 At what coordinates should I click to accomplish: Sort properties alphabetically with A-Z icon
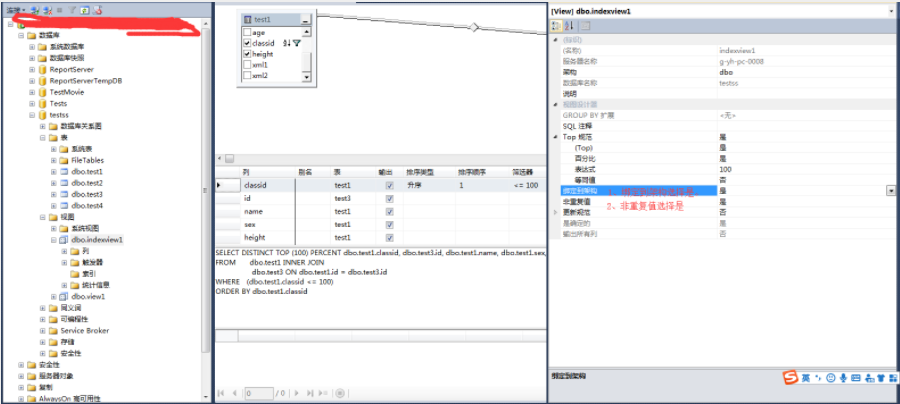[x=569, y=25]
